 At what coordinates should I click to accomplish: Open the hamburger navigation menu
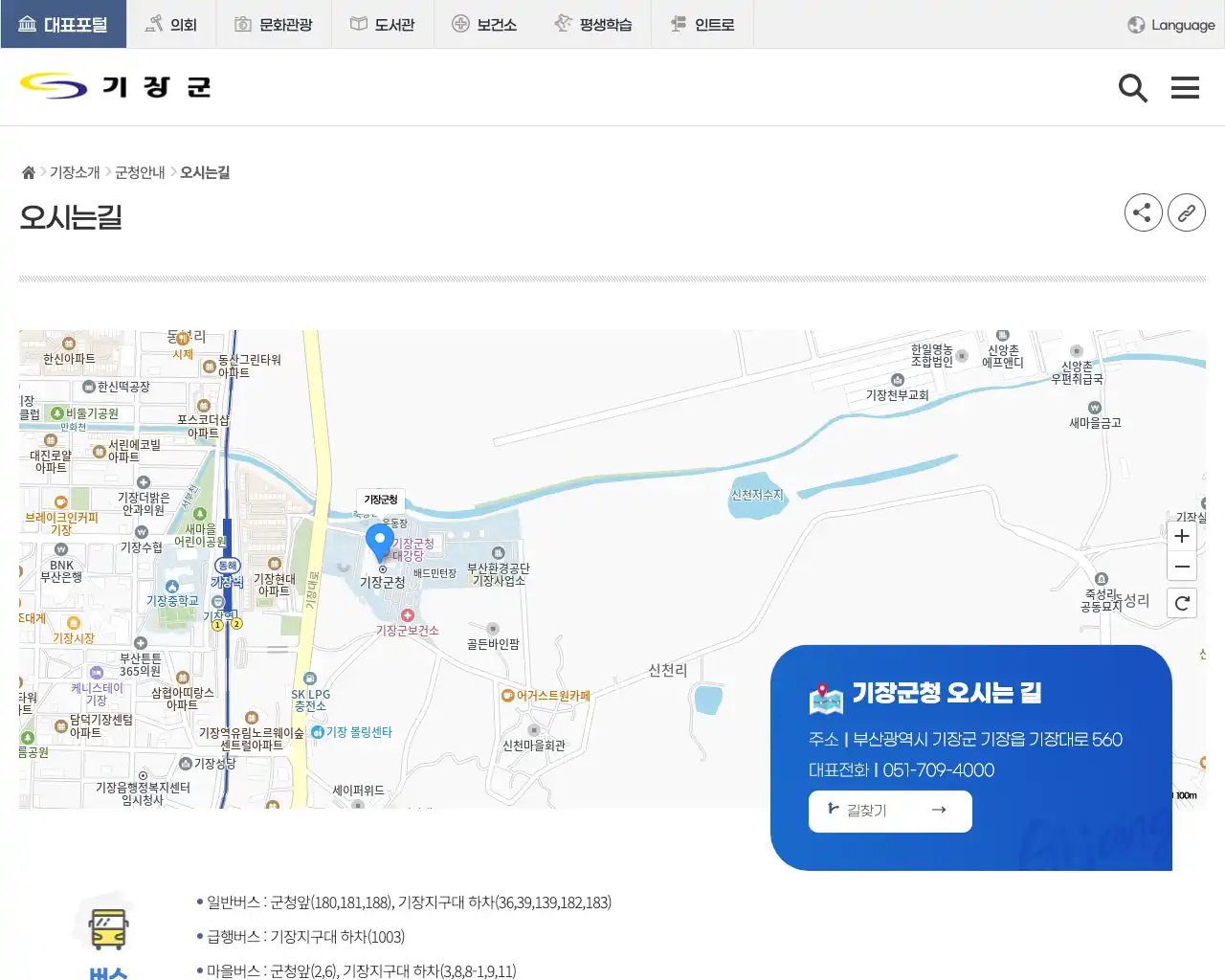(1185, 87)
